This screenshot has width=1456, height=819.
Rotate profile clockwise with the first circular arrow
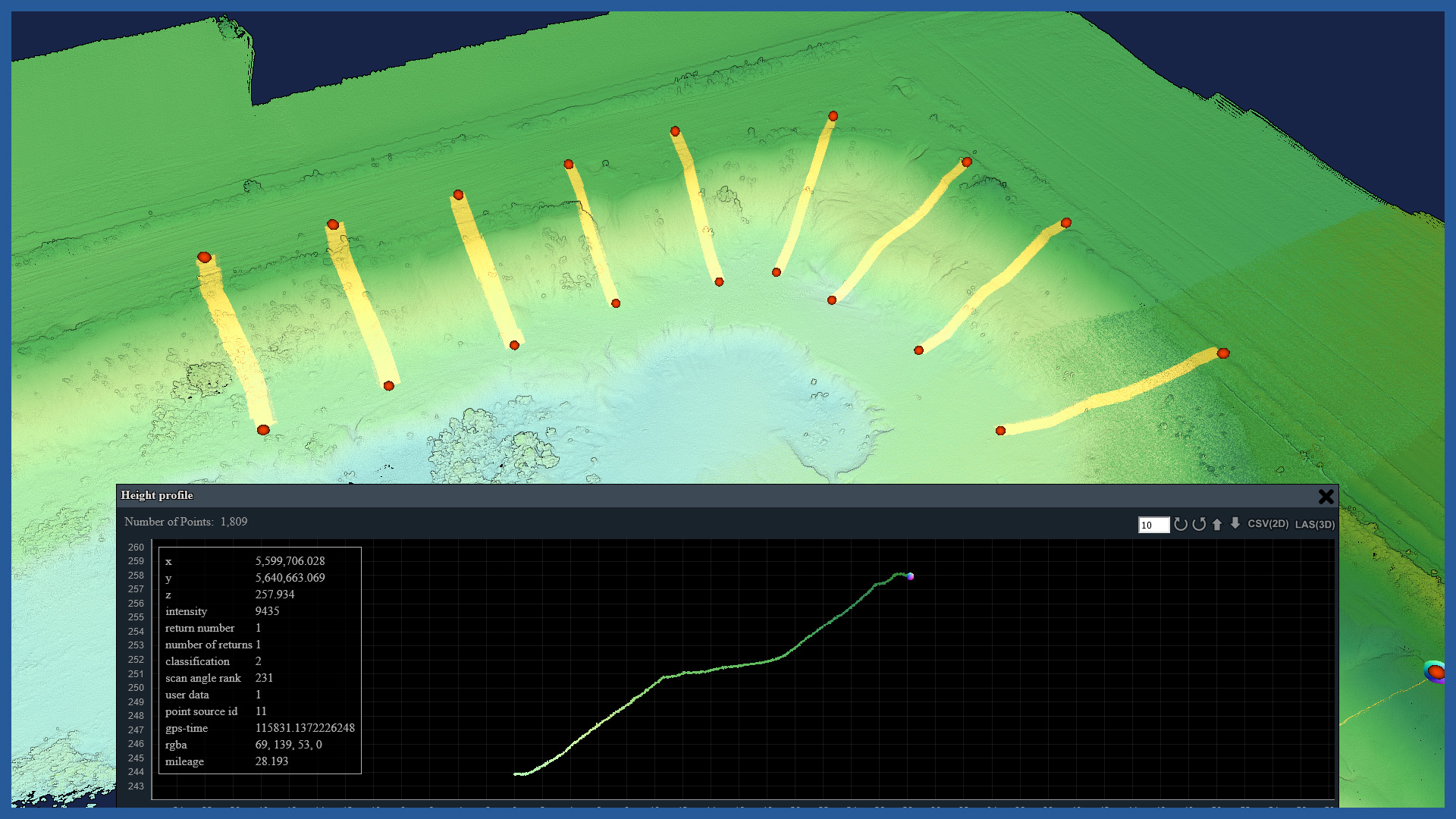tap(1181, 524)
